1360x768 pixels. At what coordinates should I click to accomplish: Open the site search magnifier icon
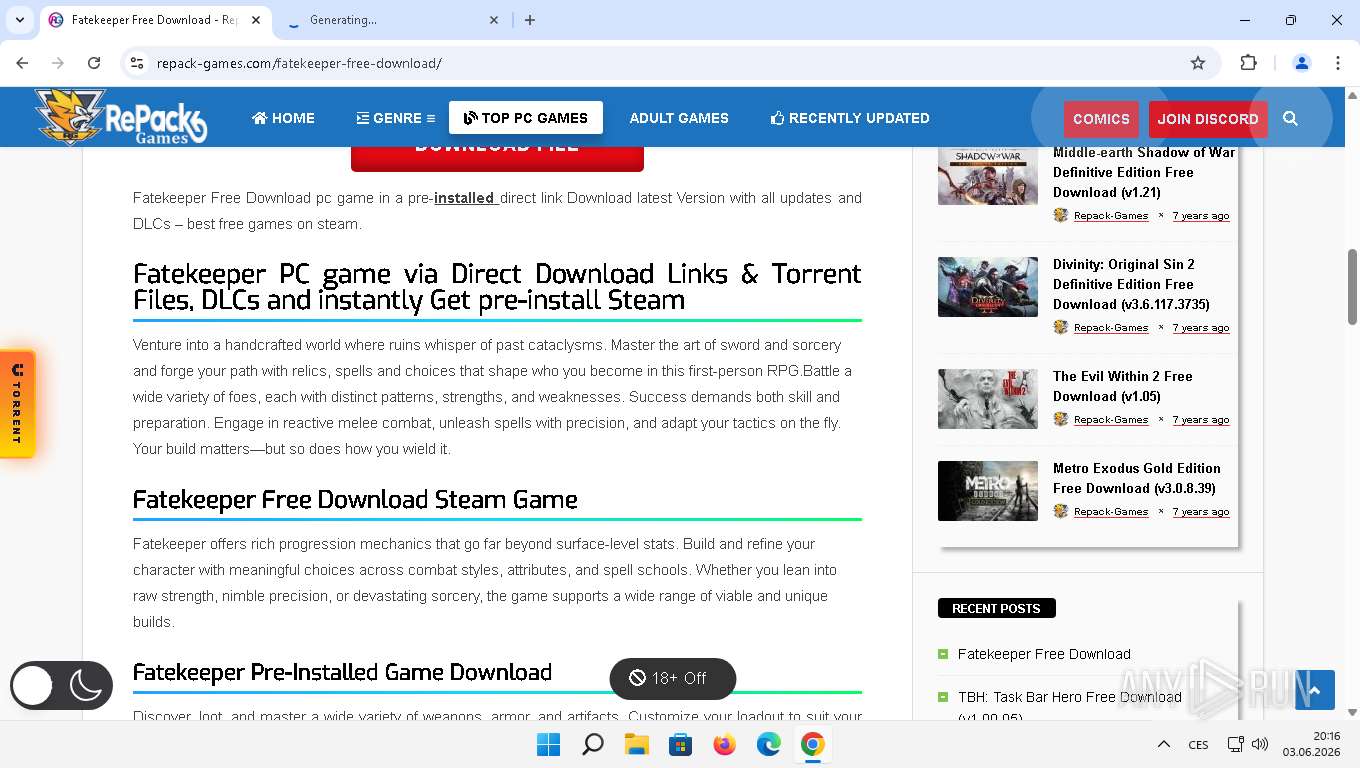coord(1290,118)
